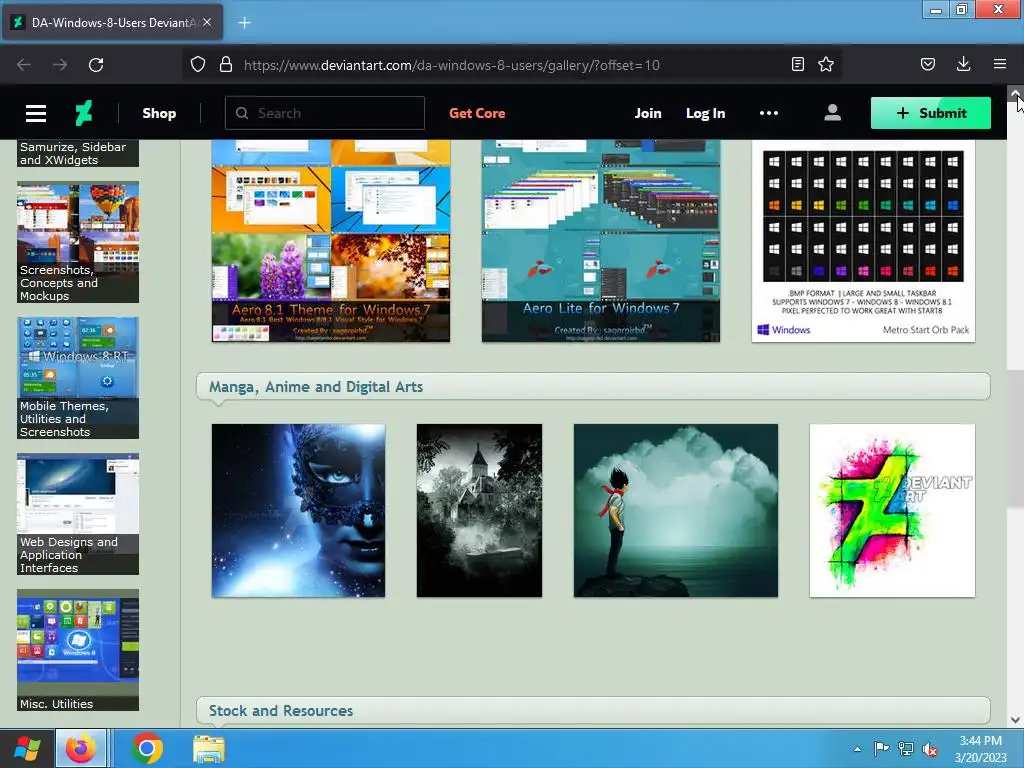Open the boy with red scarf artwork
The height and width of the screenshot is (768, 1024).
[676, 510]
